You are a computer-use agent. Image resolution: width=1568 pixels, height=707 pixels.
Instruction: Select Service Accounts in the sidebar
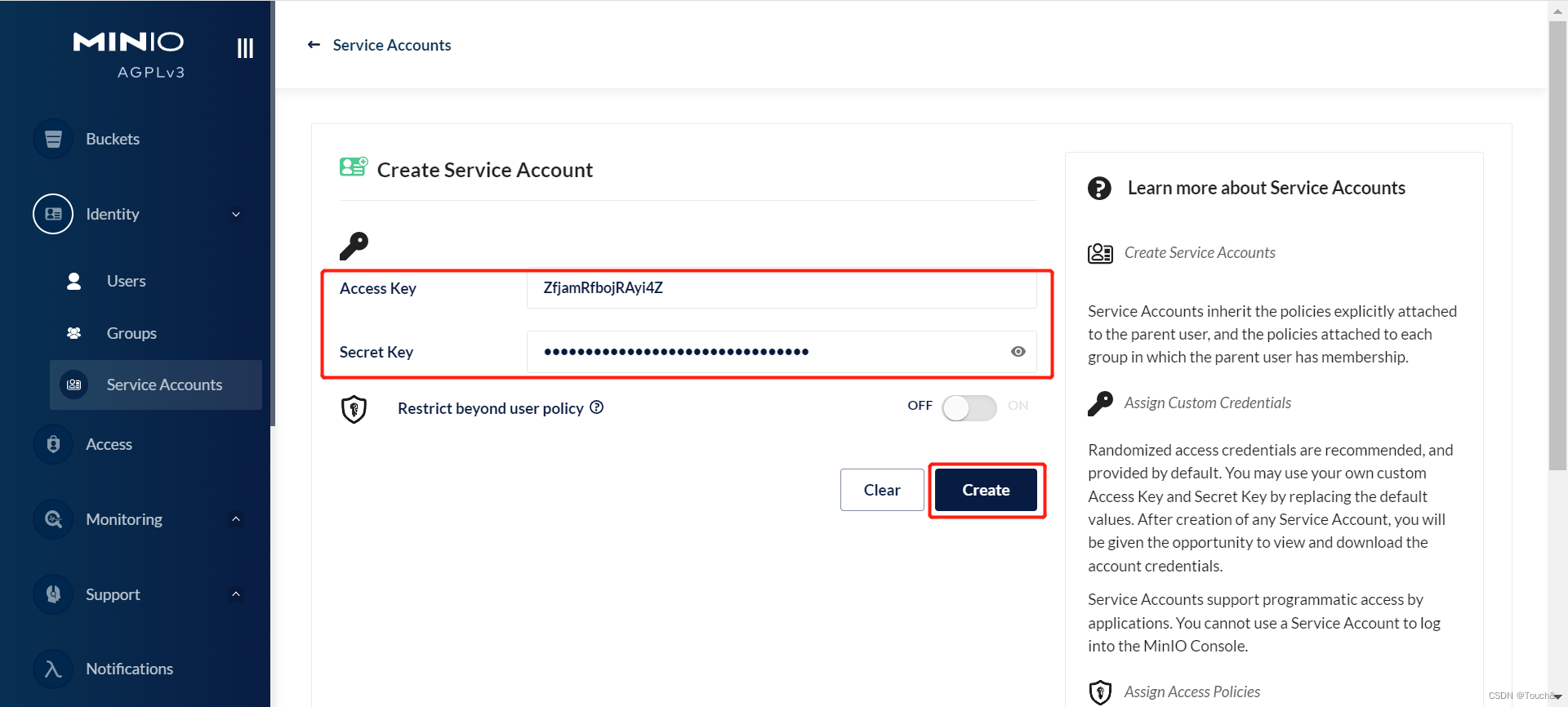(163, 385)
